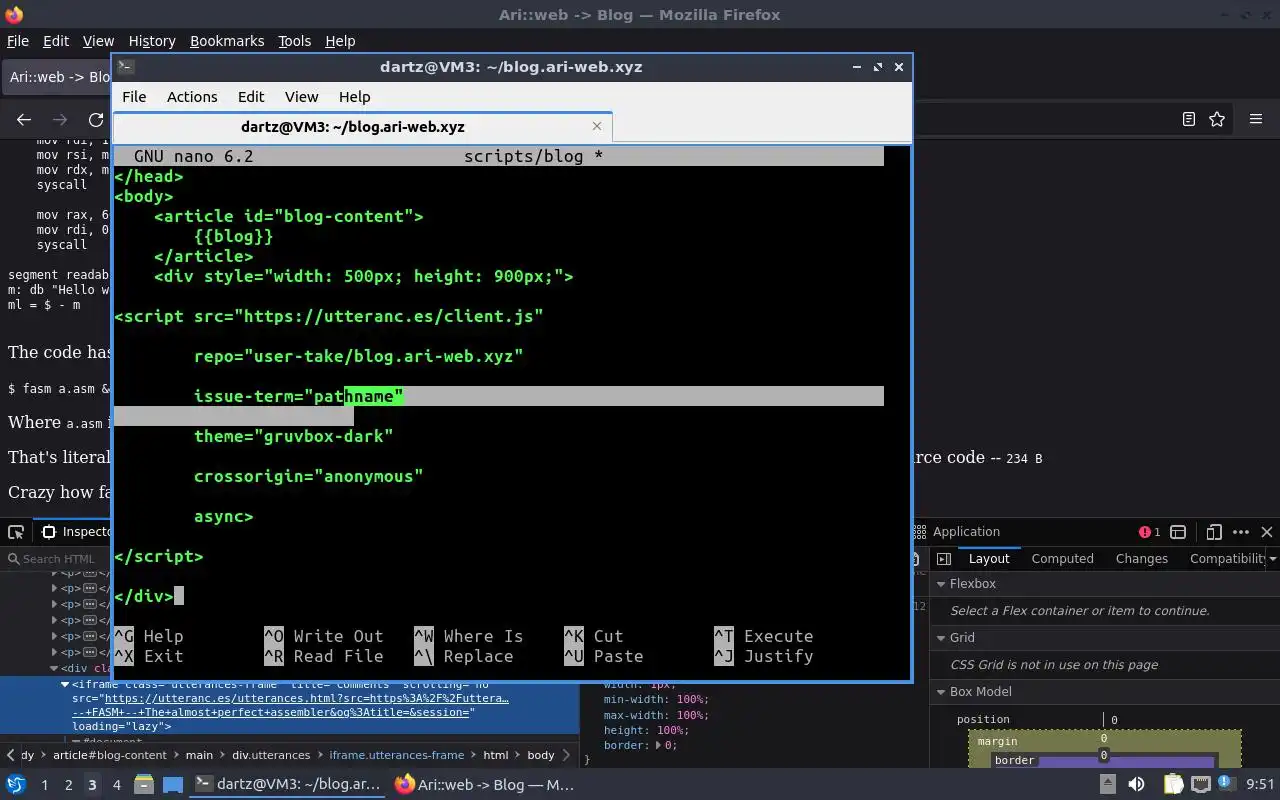Switch to the Changes tab
This screenshot has width=1280, height=800.
tap(1141, 559)
